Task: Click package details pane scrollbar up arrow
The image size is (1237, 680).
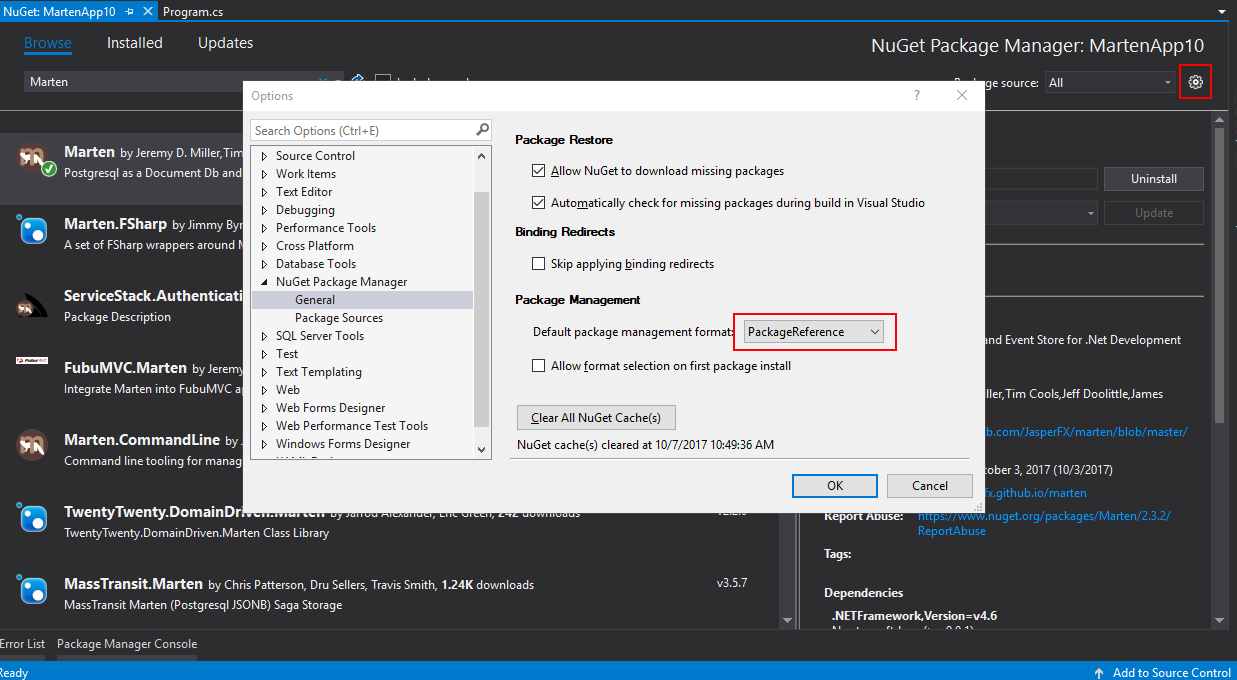Action: pyautogui.click(x=1220, y=118)
